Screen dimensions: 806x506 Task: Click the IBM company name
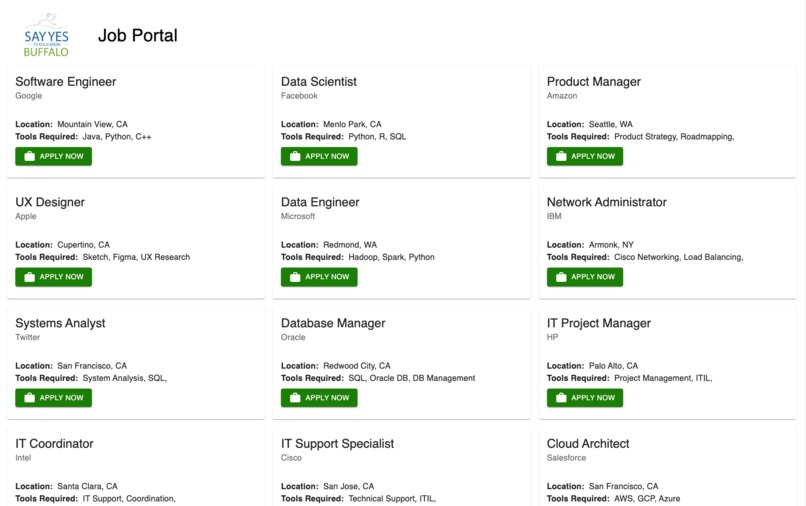click(x=554, y=216)
